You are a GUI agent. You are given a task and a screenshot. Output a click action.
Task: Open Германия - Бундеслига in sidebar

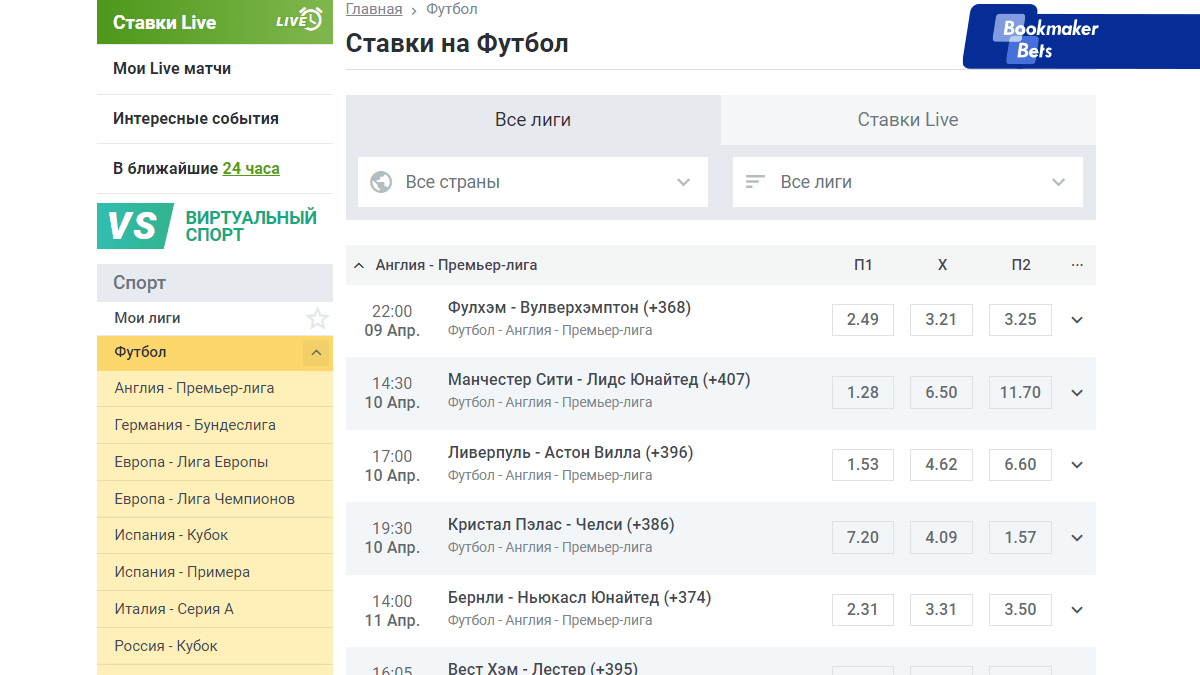click(195, 425)
